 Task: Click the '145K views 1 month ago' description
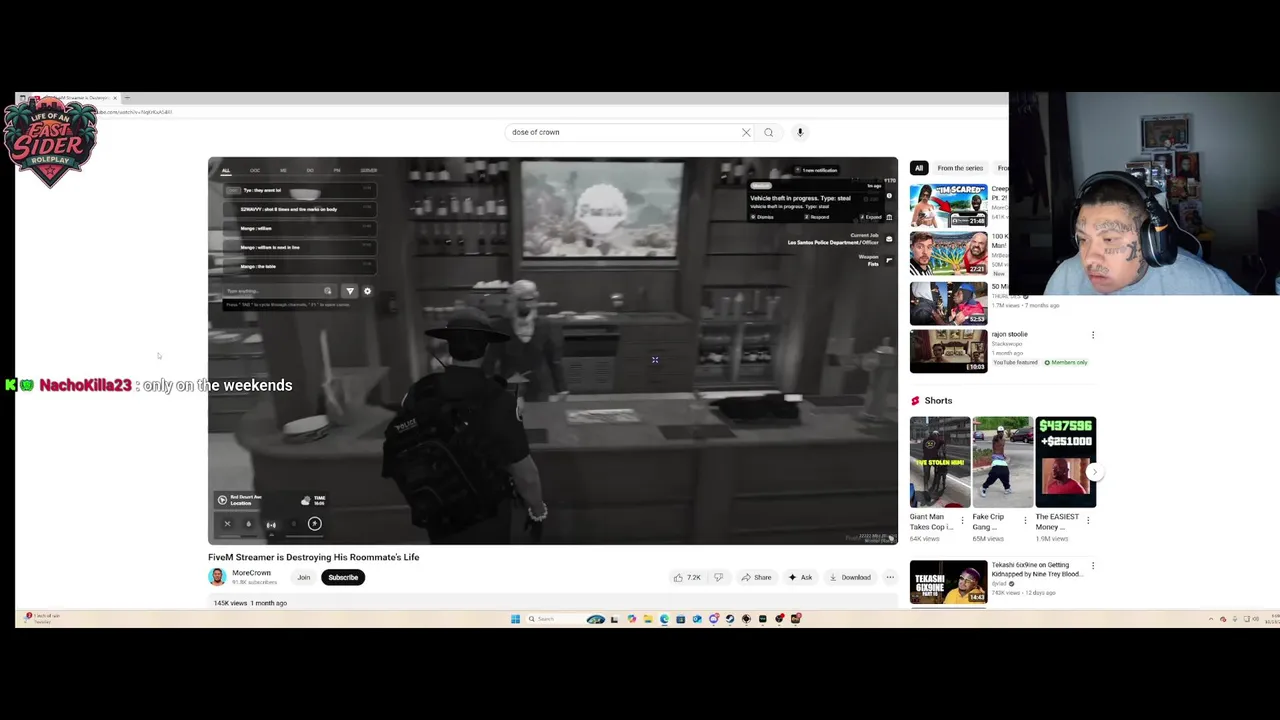click(x=250, y=603)
